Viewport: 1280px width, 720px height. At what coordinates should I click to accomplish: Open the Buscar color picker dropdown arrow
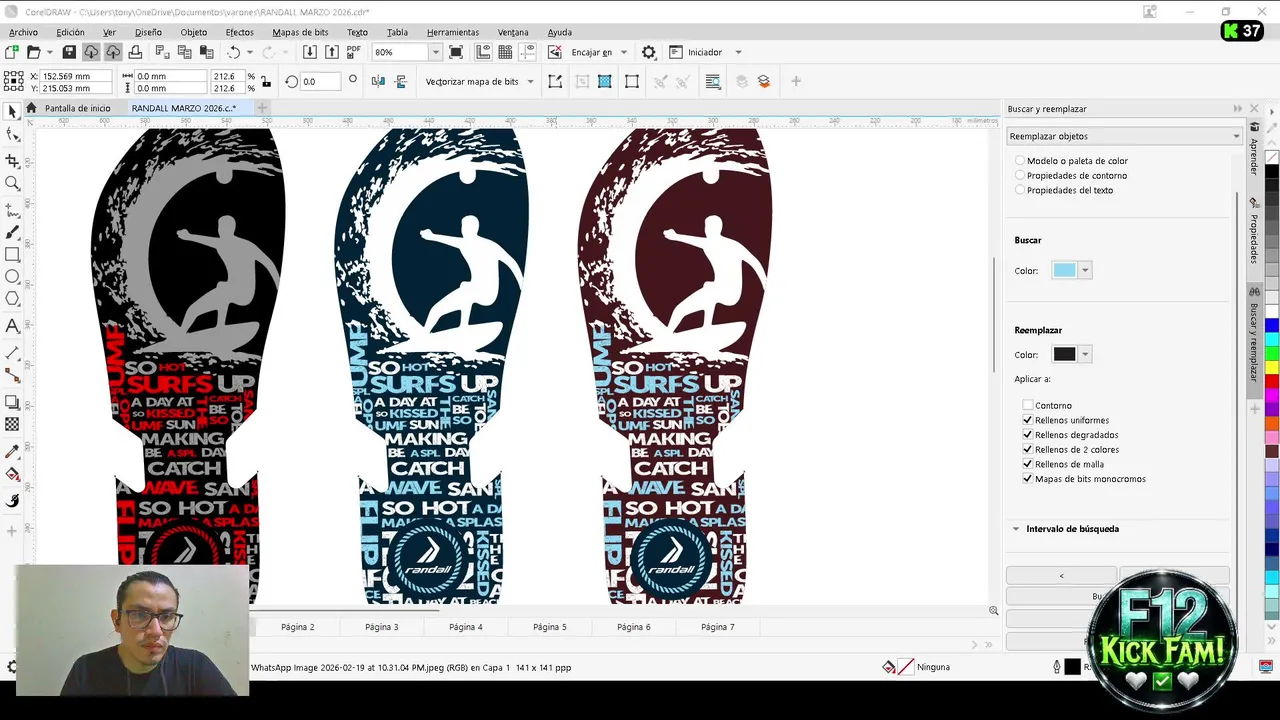click(x=1085, y=270)
